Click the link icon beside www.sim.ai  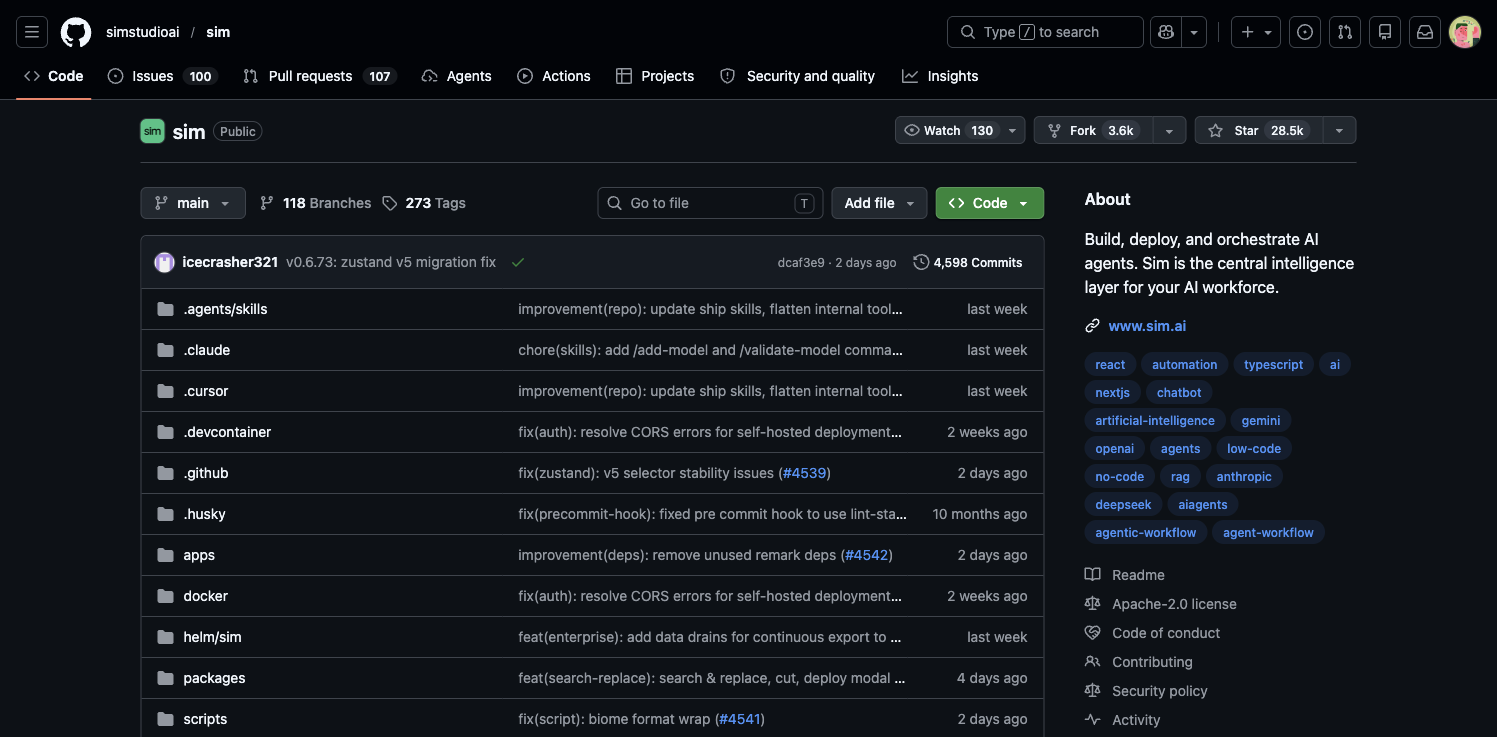point(1092,326)
